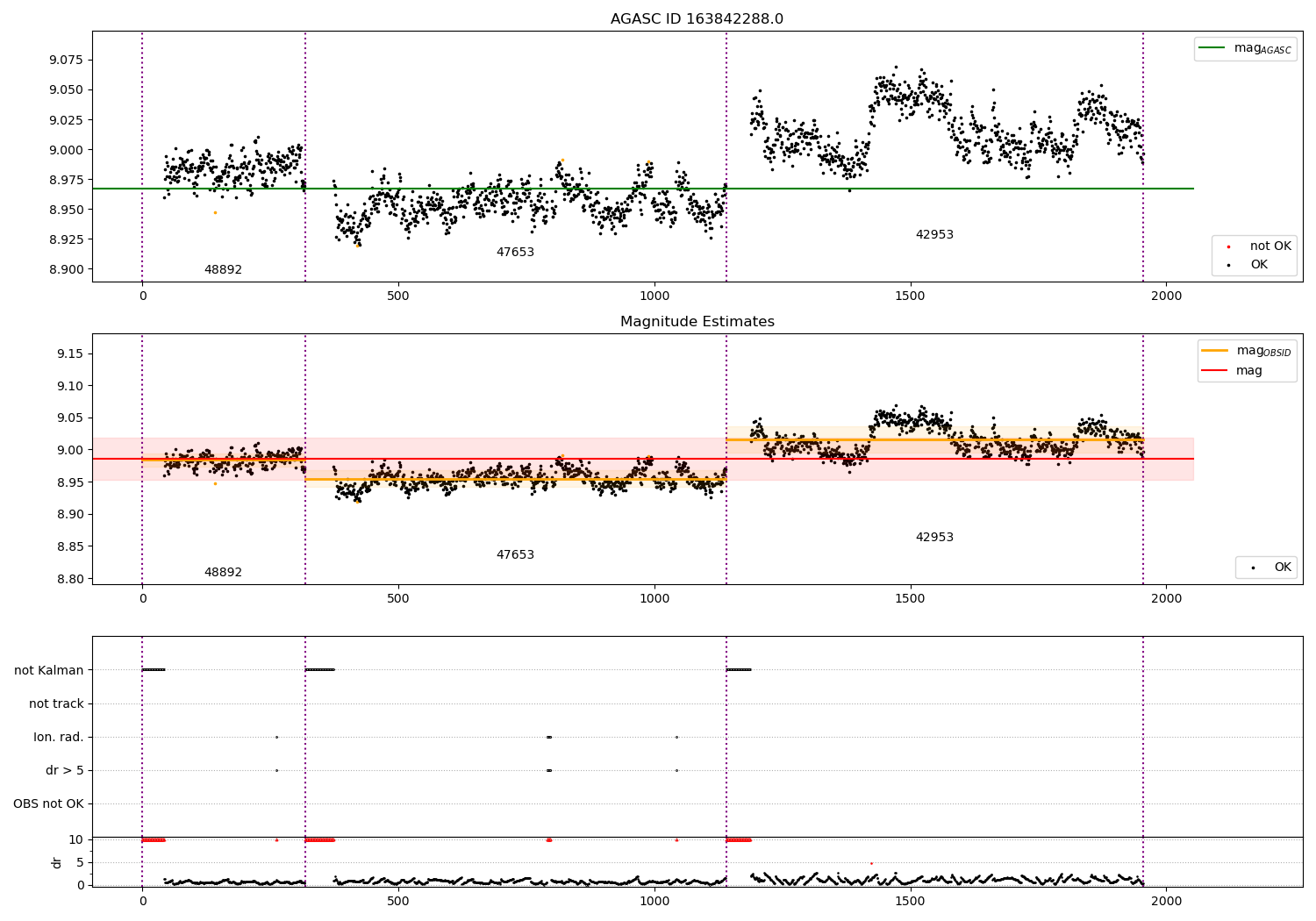Select the mag OBSID legend entry
1316x921 pixels.
point(1247,351)
